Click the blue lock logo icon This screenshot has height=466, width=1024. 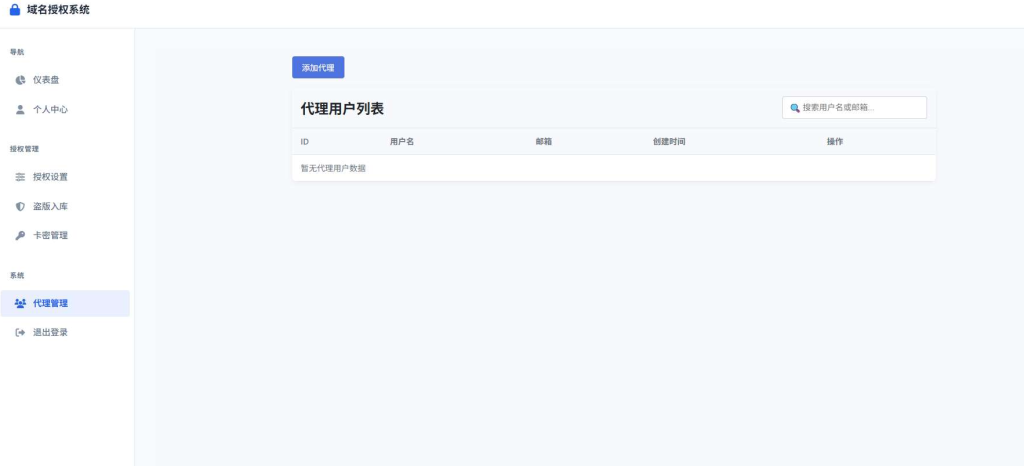pyautogui.click(x=15, y=10)
